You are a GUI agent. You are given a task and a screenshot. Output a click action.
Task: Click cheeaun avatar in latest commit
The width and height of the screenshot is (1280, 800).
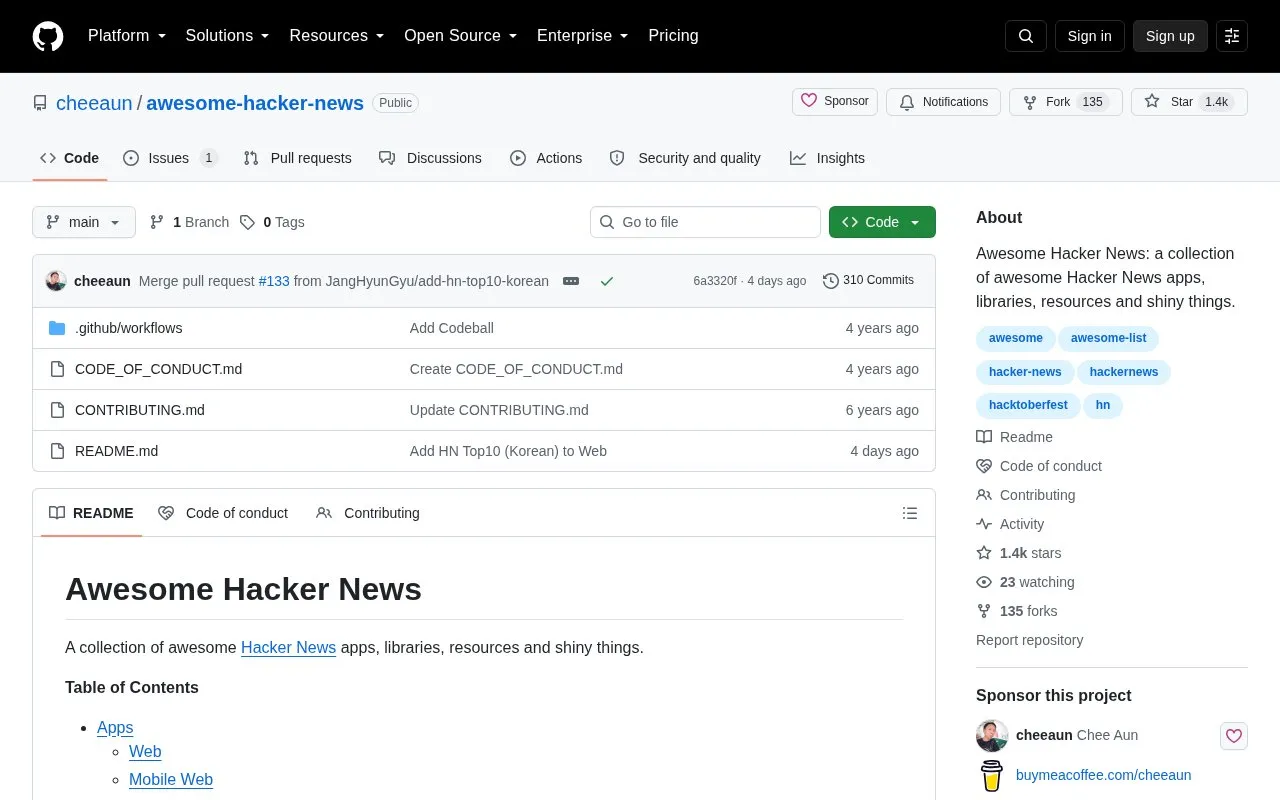(56, 281)
